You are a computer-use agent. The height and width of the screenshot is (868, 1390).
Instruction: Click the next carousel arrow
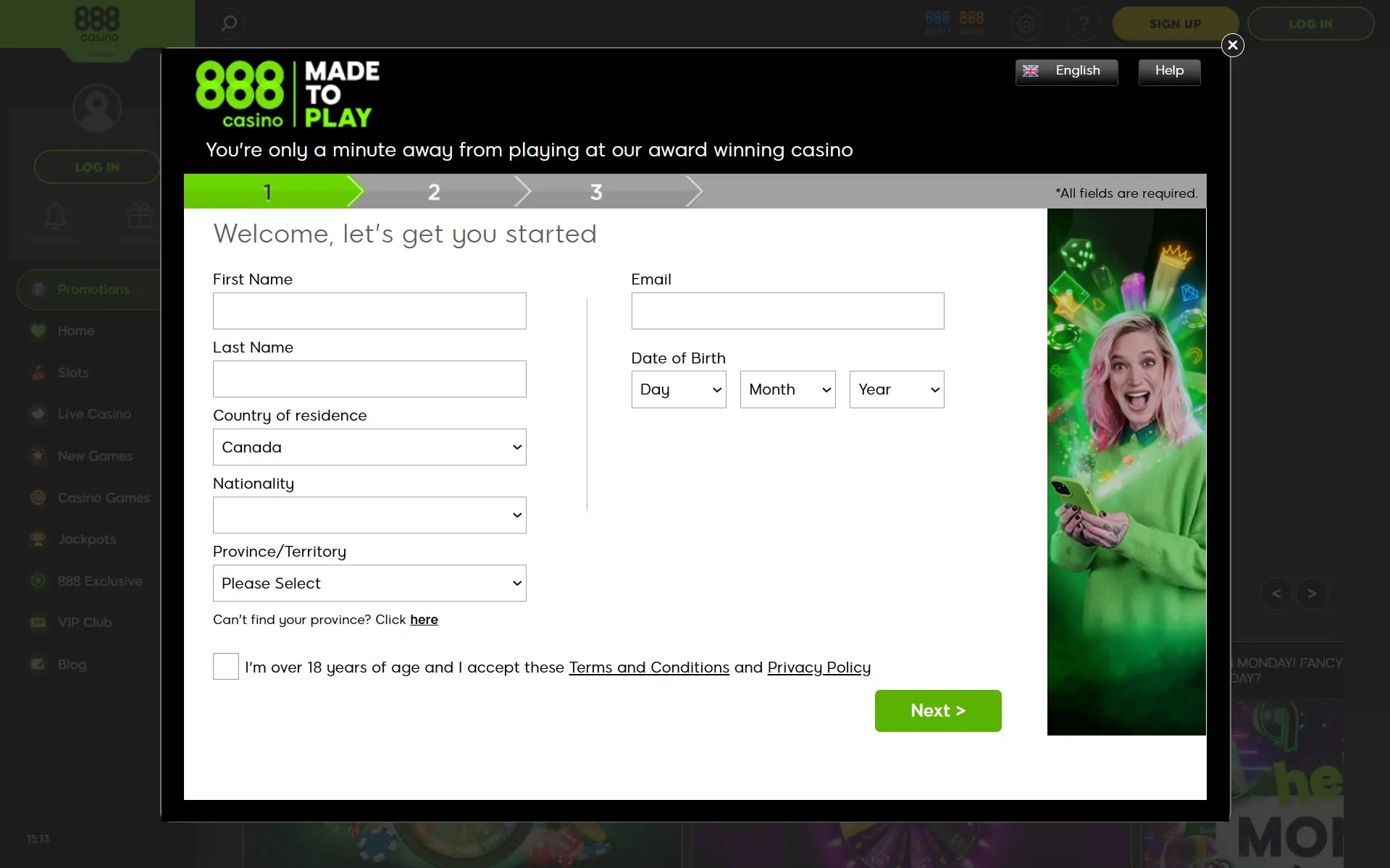(x=1312, y=594)
